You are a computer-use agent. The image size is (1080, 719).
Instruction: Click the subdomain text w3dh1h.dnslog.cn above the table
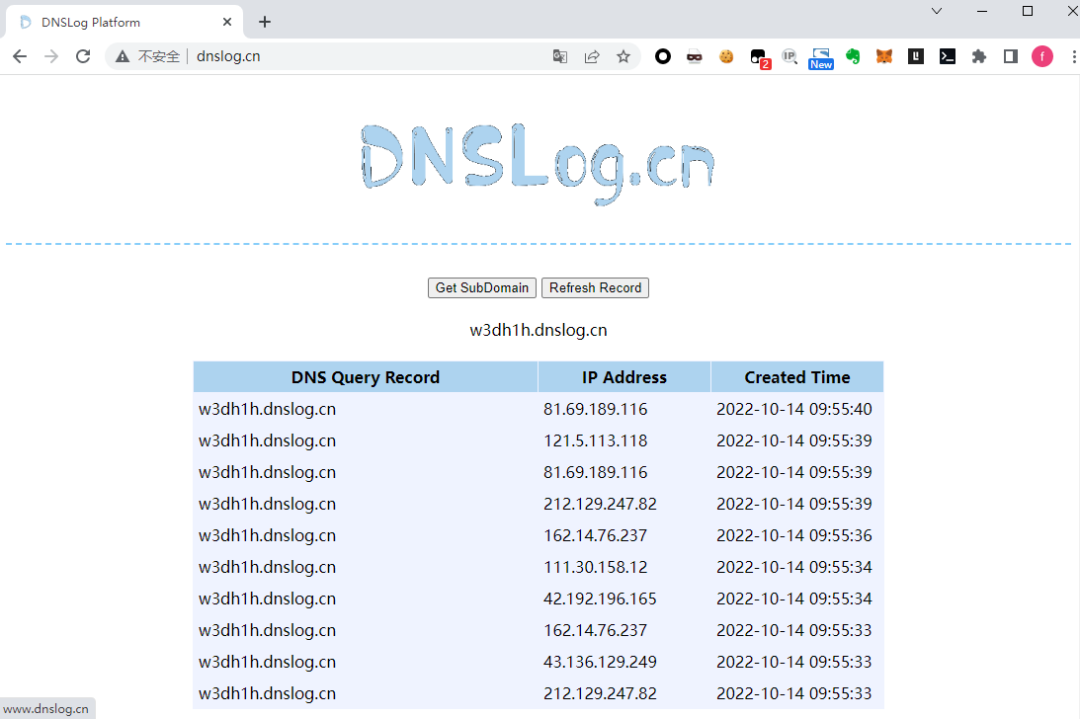pyautogui.click(x=539, y=331)
